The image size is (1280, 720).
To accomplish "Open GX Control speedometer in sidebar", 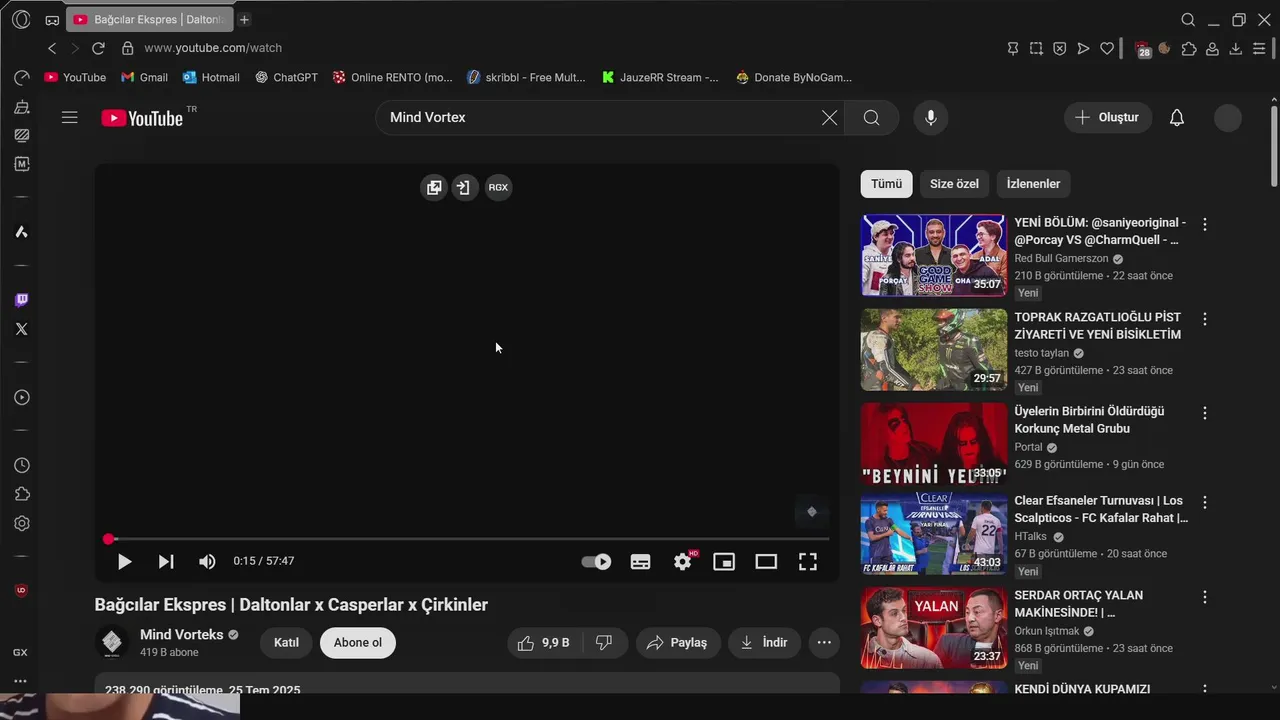I will (21, 78).
